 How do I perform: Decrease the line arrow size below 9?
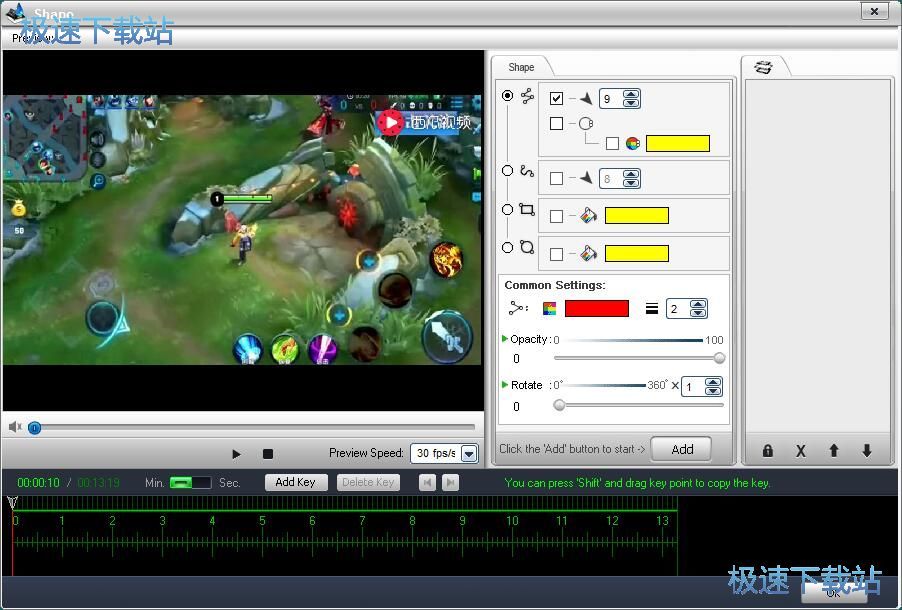coord(631,103)
